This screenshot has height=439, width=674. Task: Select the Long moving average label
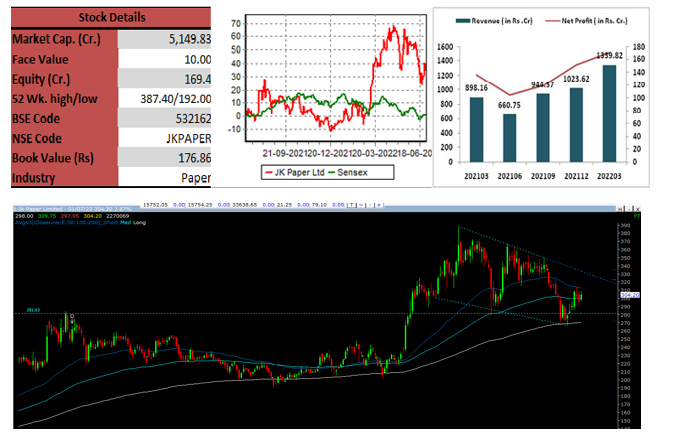(x=139, y=223)
